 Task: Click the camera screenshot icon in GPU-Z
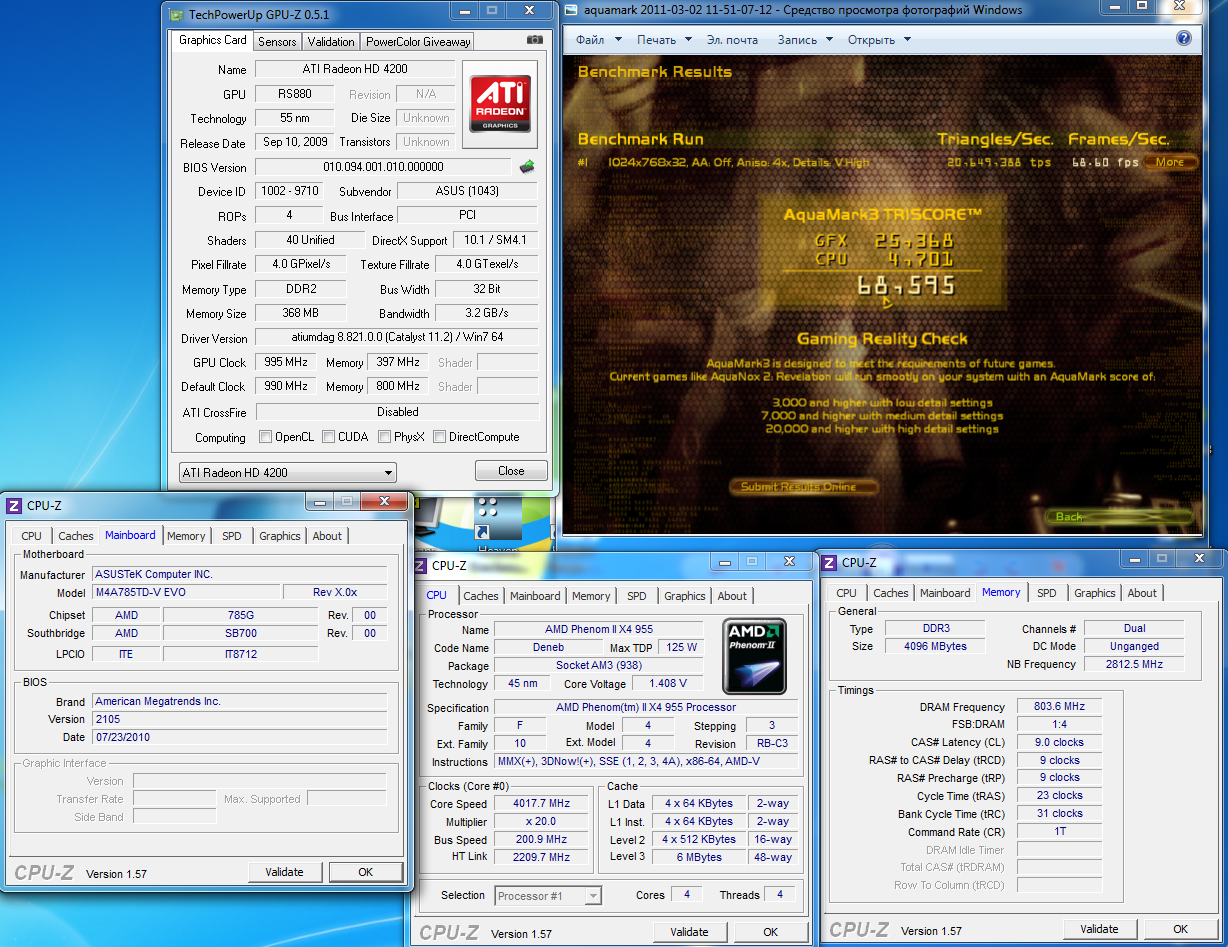coord(535,40)
